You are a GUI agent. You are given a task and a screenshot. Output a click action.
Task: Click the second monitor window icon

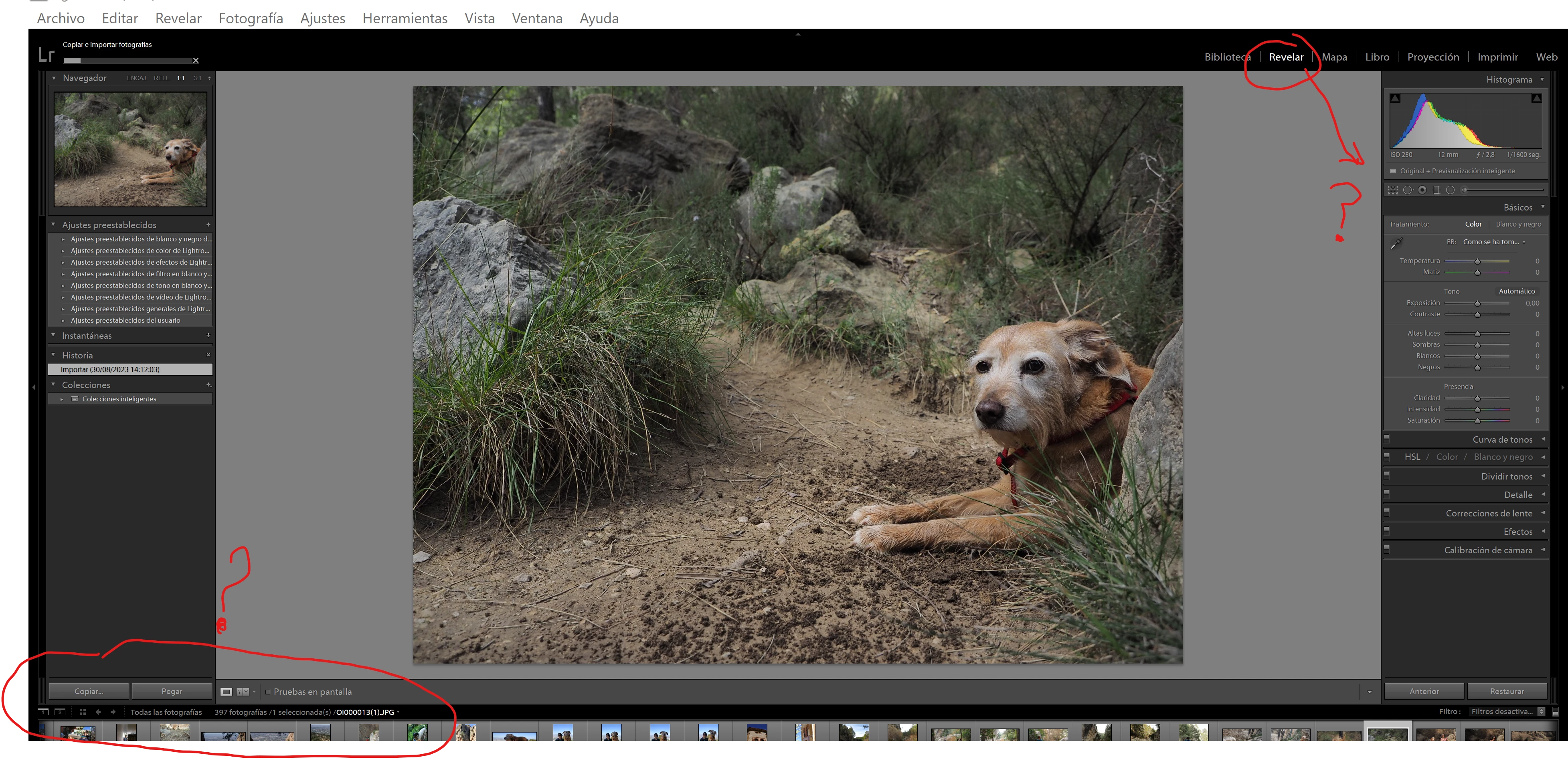pos(60,712)
